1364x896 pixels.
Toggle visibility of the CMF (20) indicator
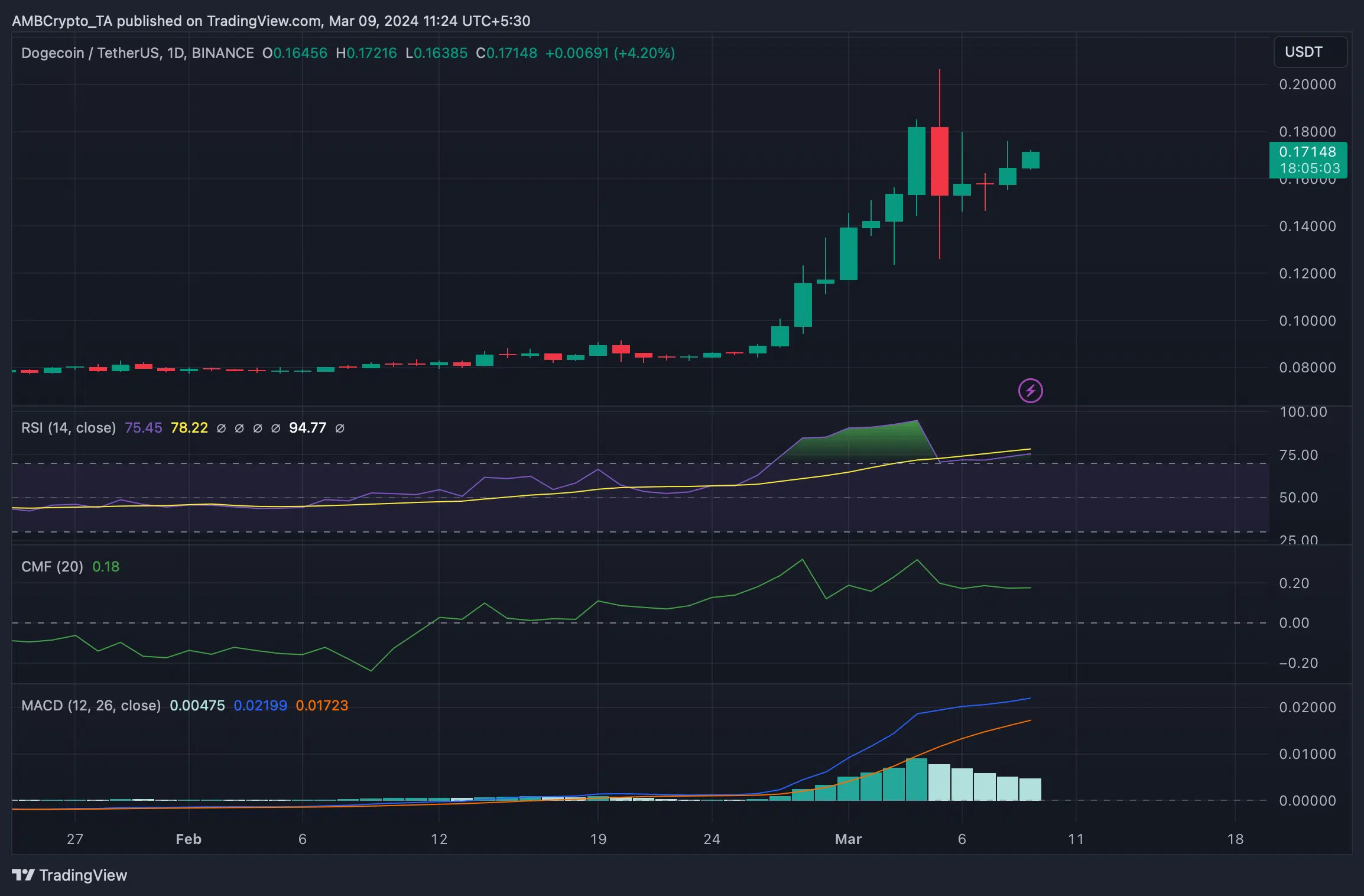(51, 566)
